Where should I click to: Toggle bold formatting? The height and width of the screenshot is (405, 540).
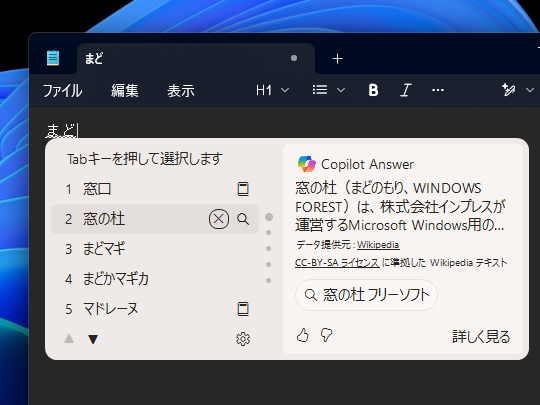373,90
